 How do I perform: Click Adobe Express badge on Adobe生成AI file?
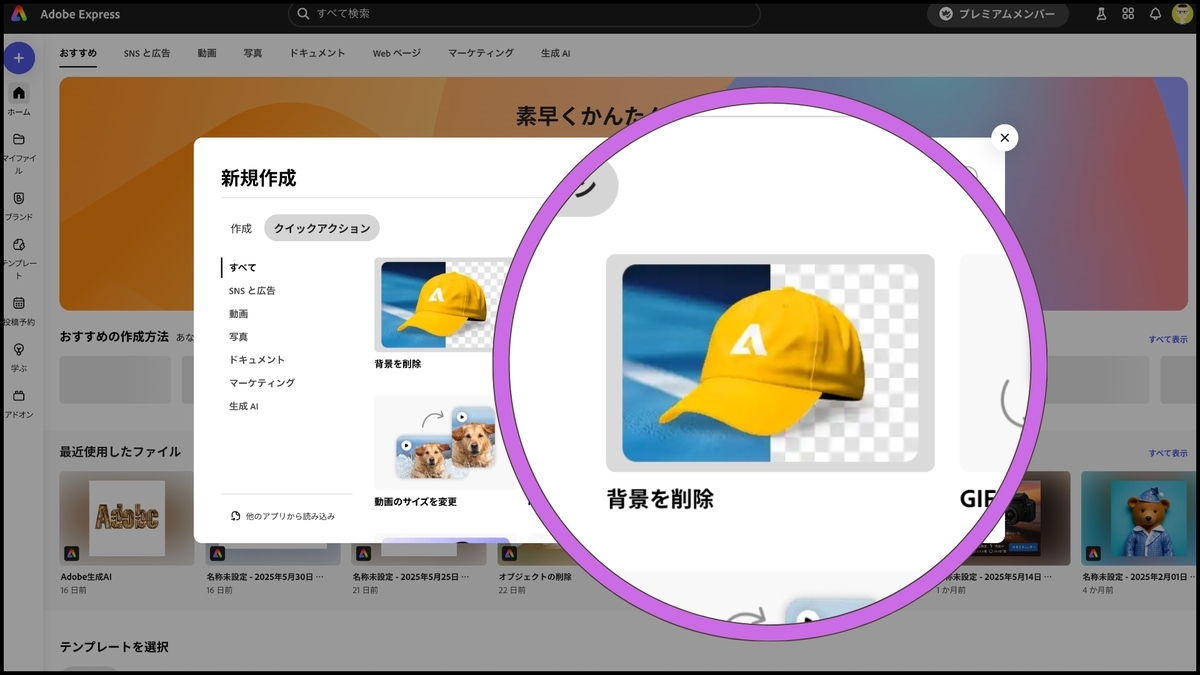tap(72, 553)
